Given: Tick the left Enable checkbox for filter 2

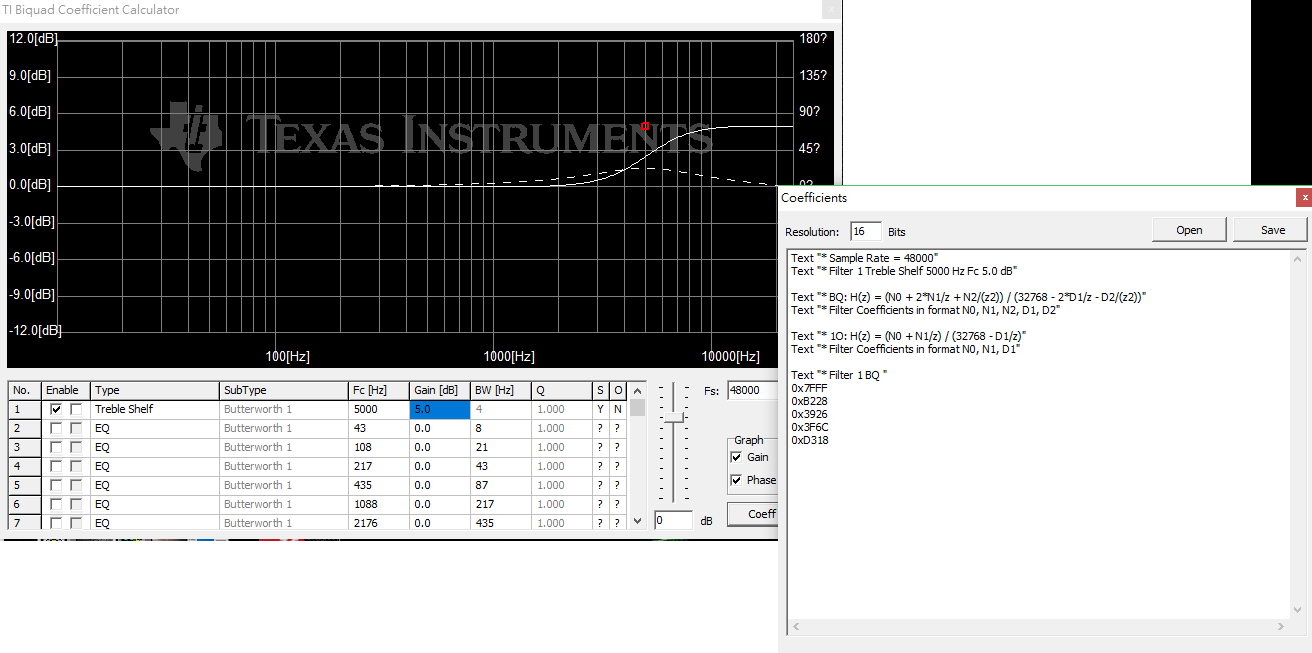Looking at the screenshot, I should point(56,428).
